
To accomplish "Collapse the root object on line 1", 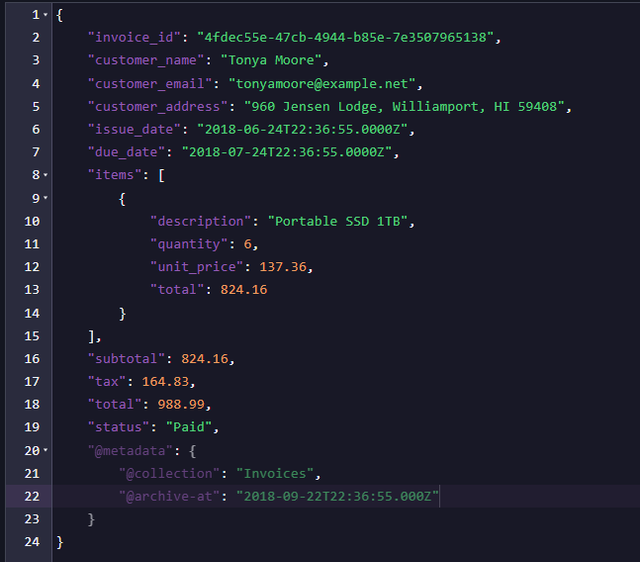I will pyautogui.click(x=46, y=15).
